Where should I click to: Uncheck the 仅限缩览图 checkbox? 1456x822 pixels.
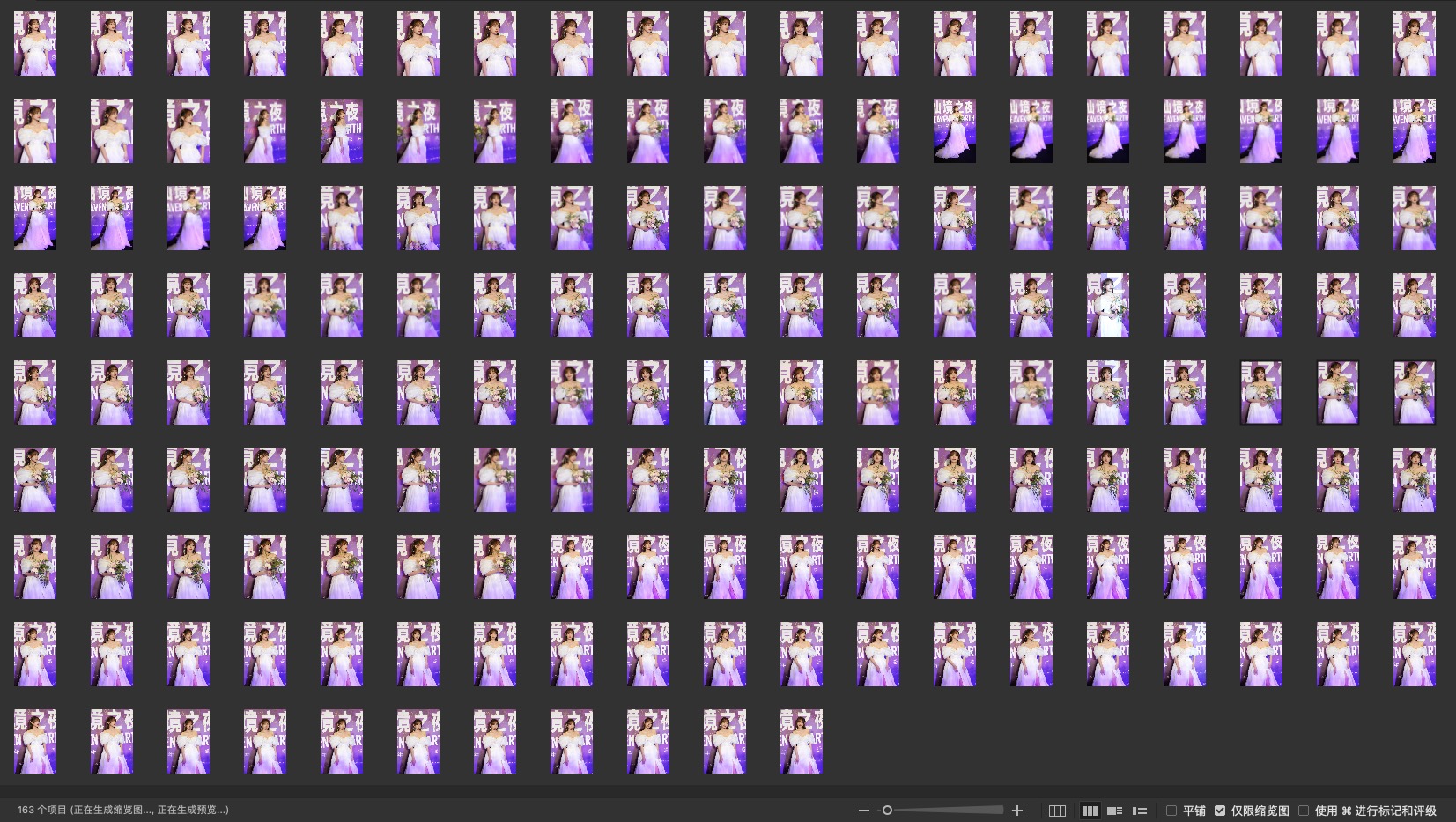1220,811
